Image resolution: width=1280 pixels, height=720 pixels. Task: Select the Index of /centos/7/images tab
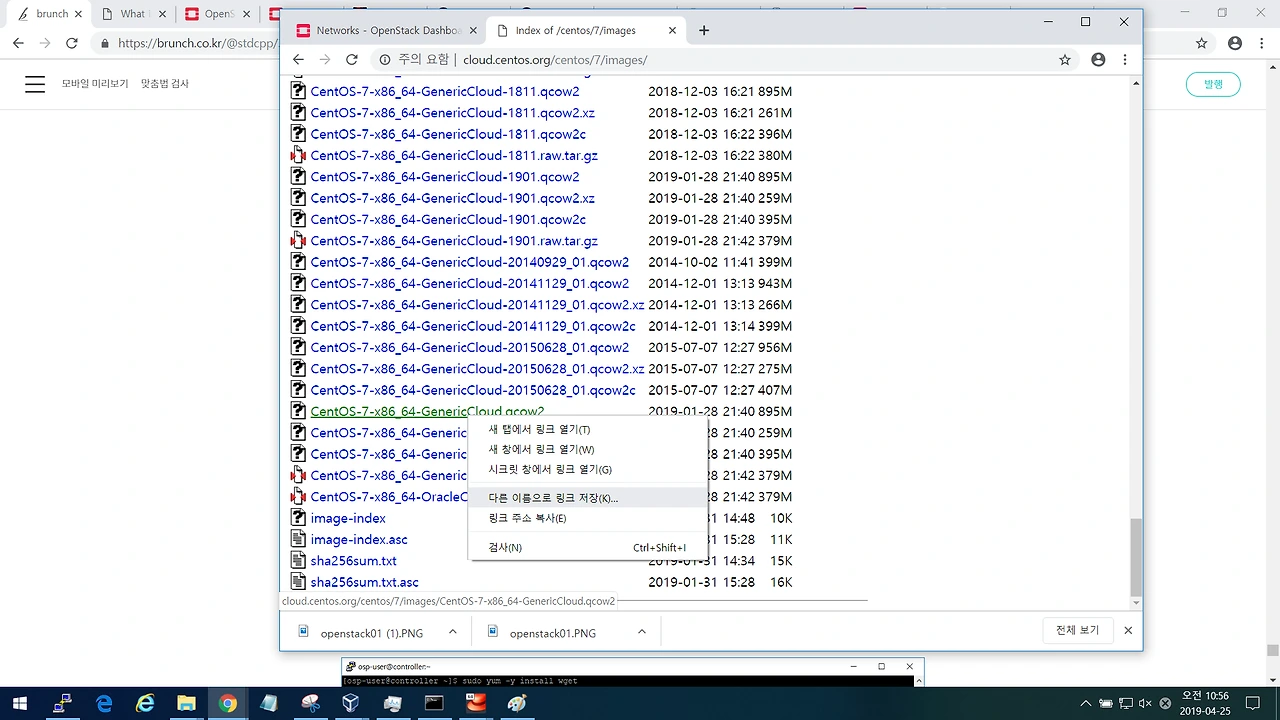586,30
